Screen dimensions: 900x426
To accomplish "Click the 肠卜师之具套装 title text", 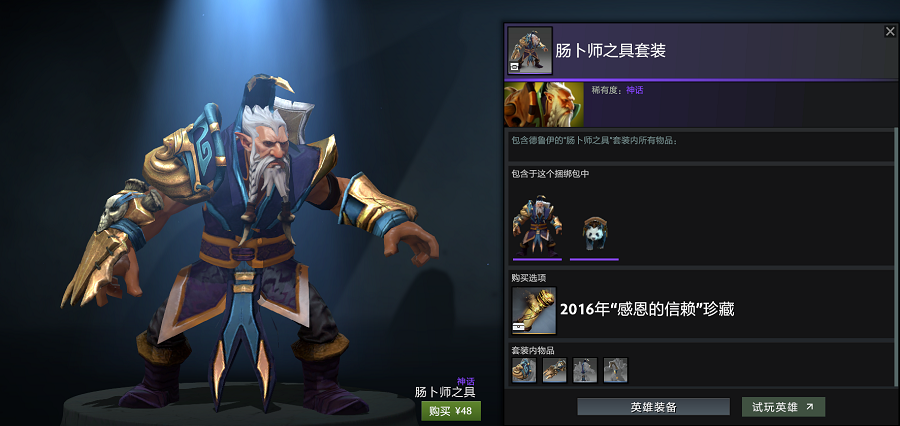I will [x=610, y=51].
